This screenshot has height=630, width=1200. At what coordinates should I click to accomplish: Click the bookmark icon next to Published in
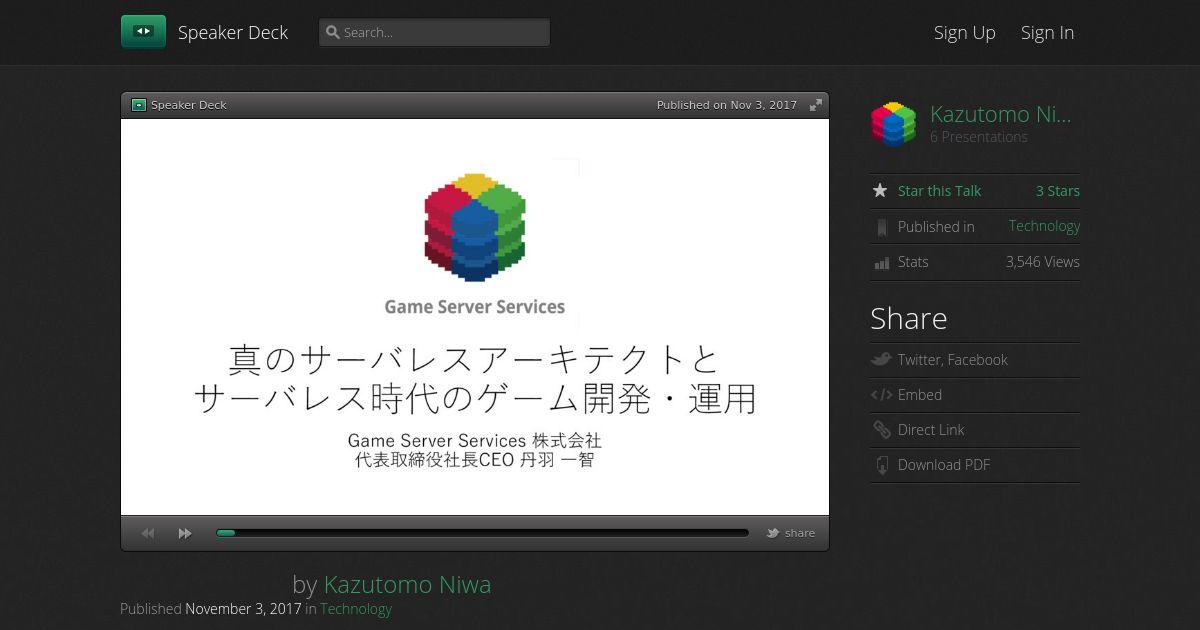(x=881, y=227)
